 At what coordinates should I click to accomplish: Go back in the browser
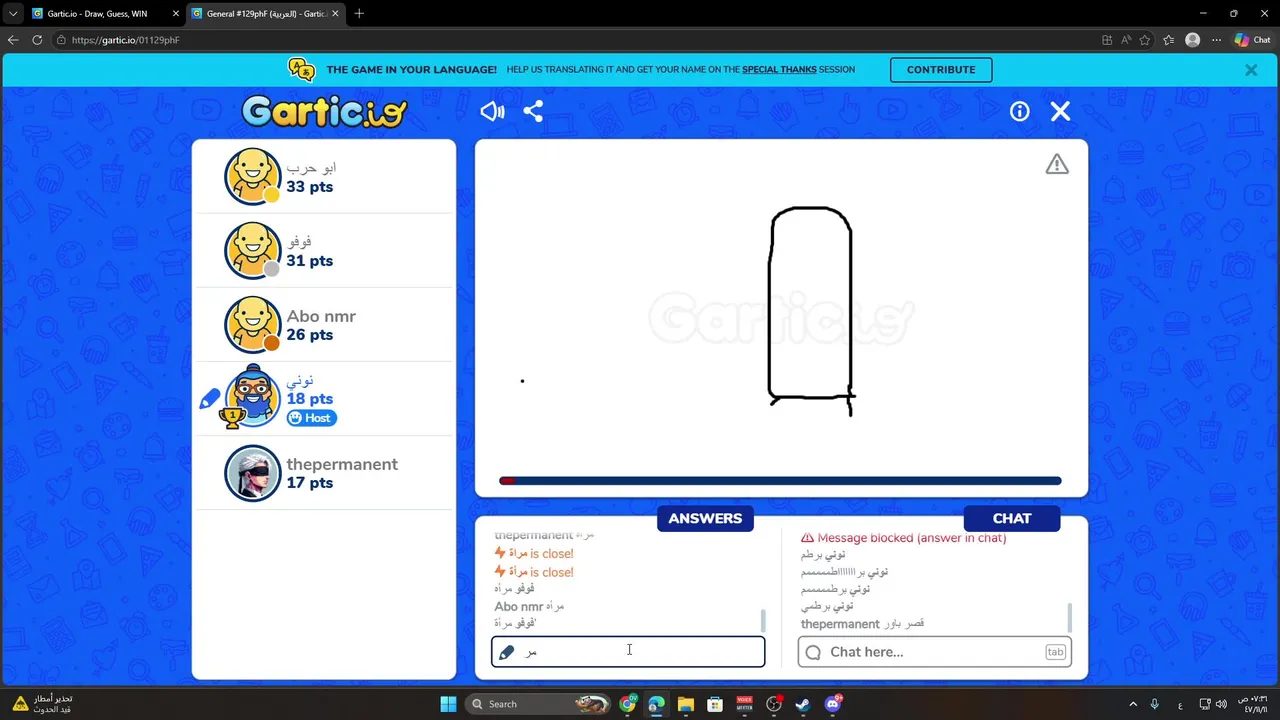pyautogui.click(x=13, y=40)
